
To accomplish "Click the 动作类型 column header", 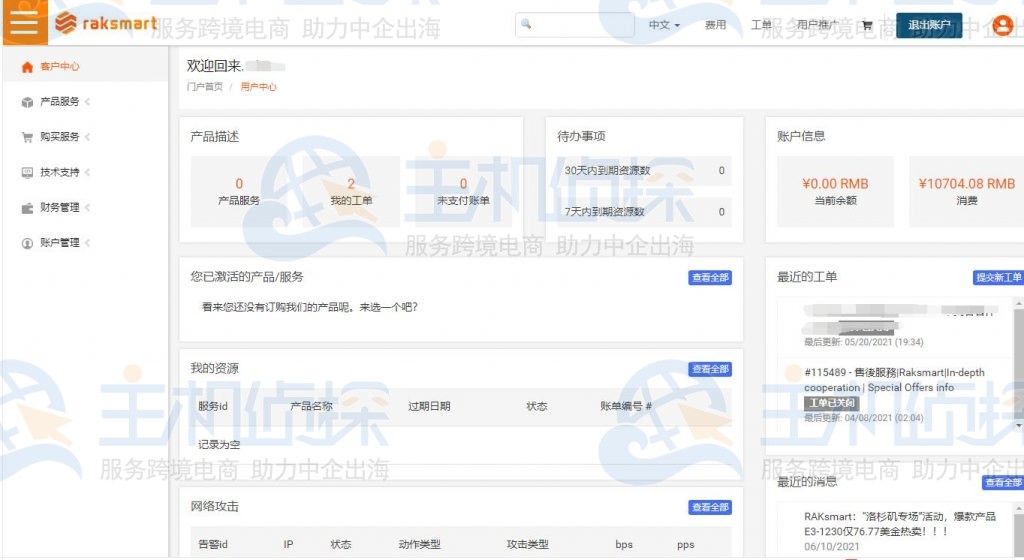I will [419, 544].
